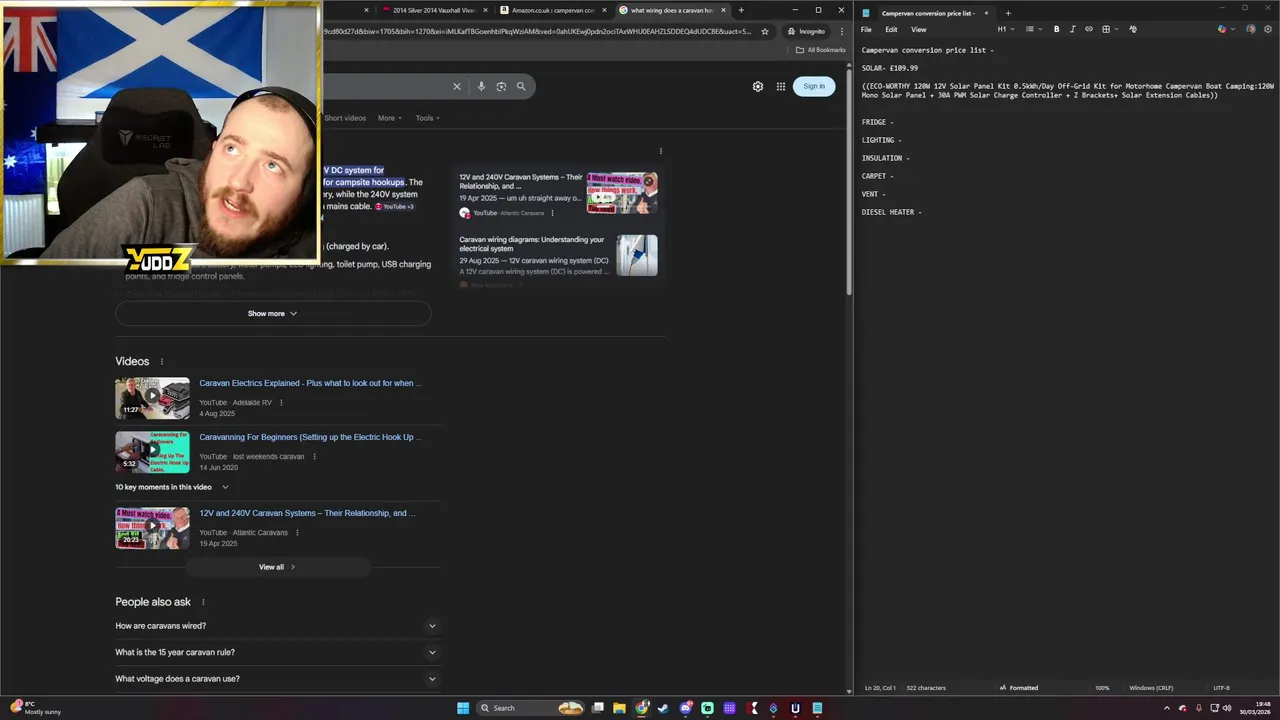Open heading style H1 dropdown

click(x=1005, y=29)
